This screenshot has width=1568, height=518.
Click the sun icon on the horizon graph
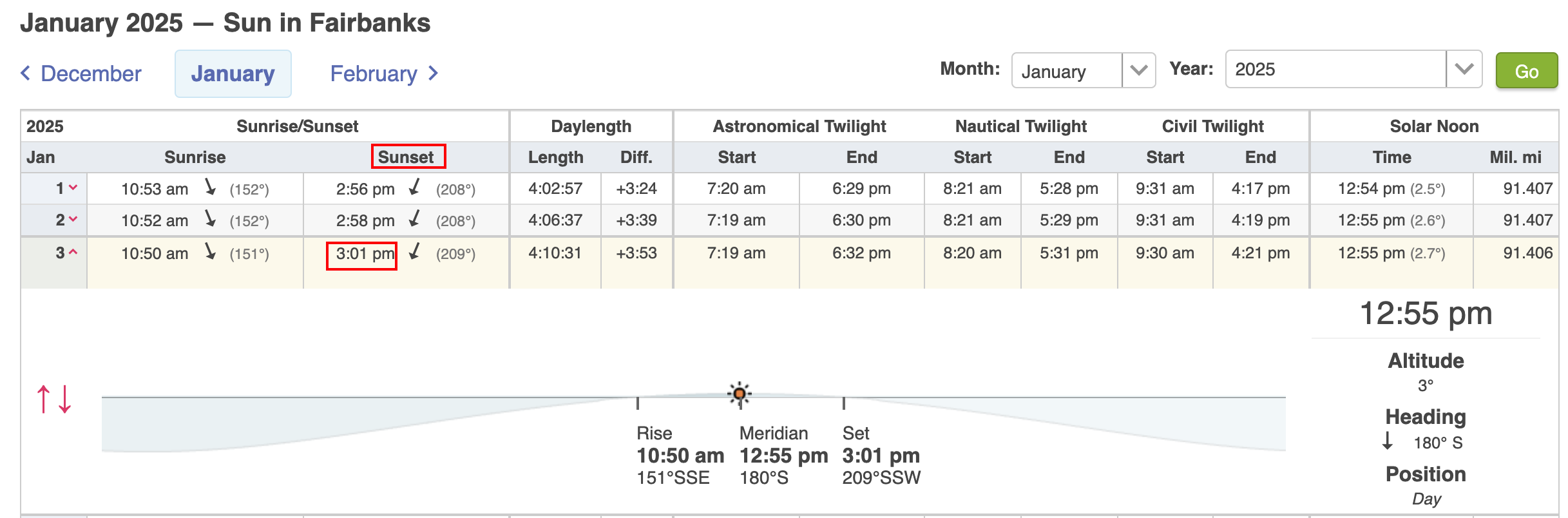740,393
